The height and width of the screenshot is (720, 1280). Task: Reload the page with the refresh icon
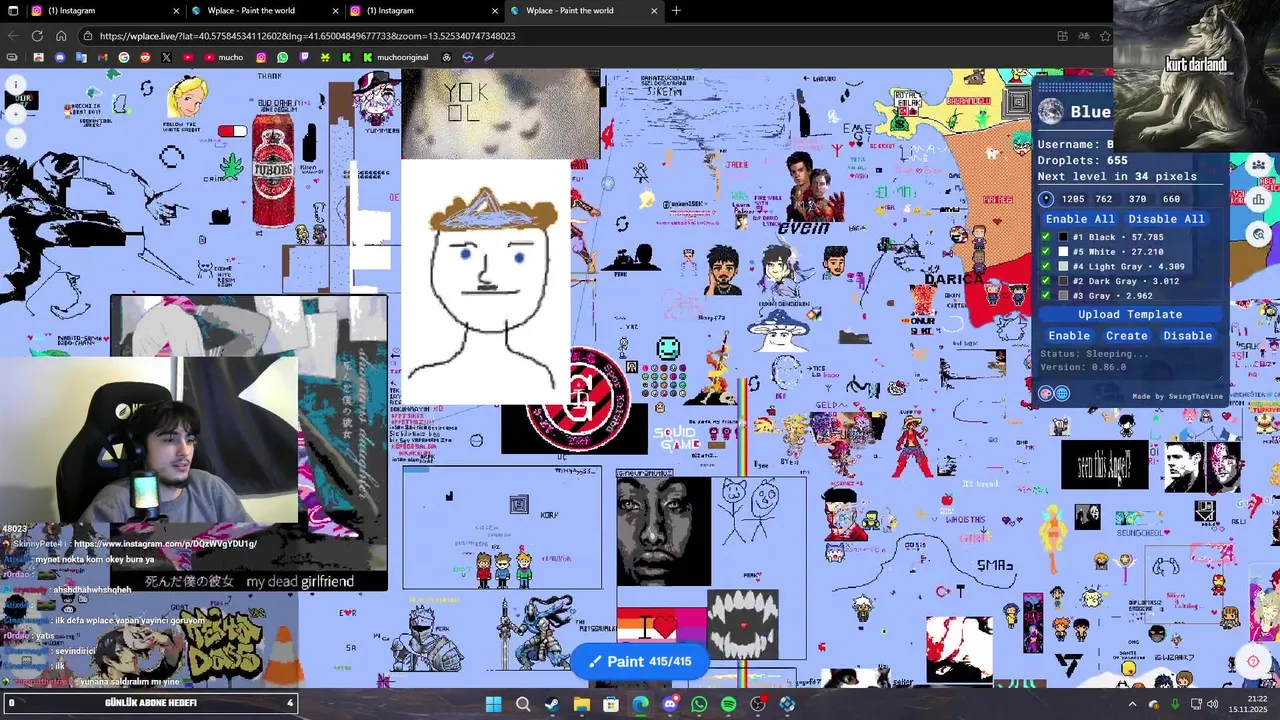click(x=37, y=36)
